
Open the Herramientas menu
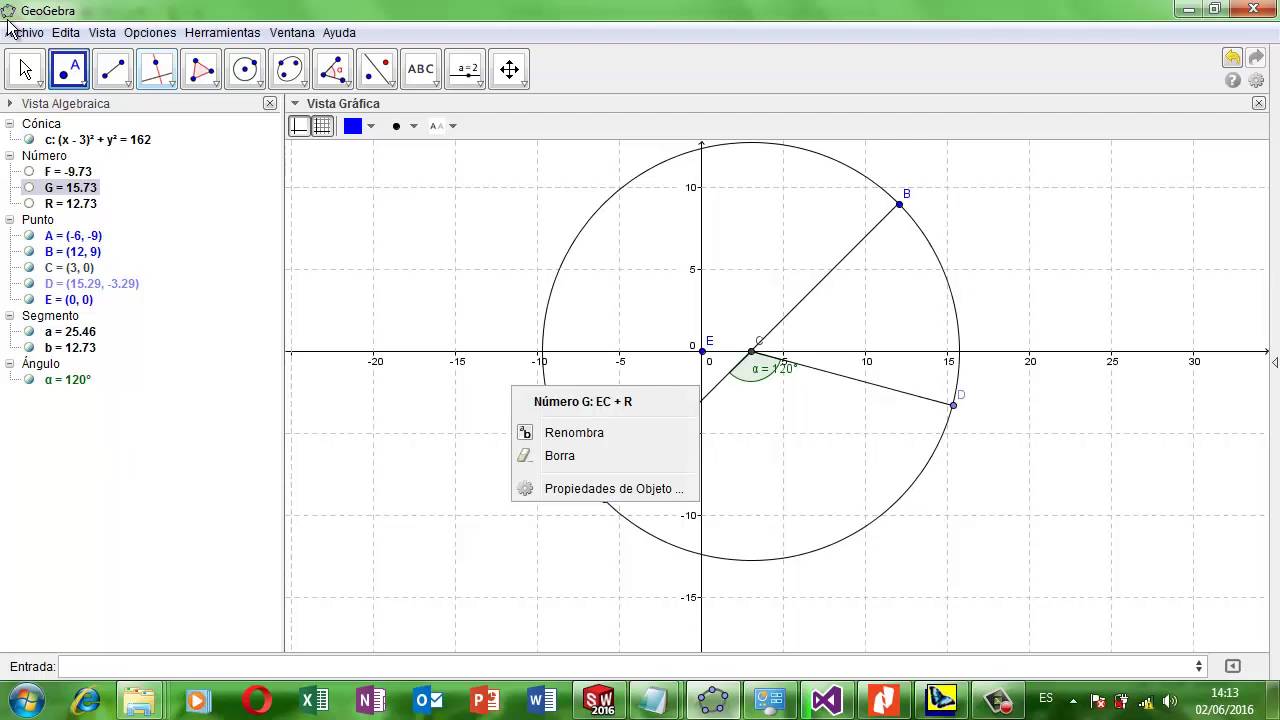[x=222, y=33]
